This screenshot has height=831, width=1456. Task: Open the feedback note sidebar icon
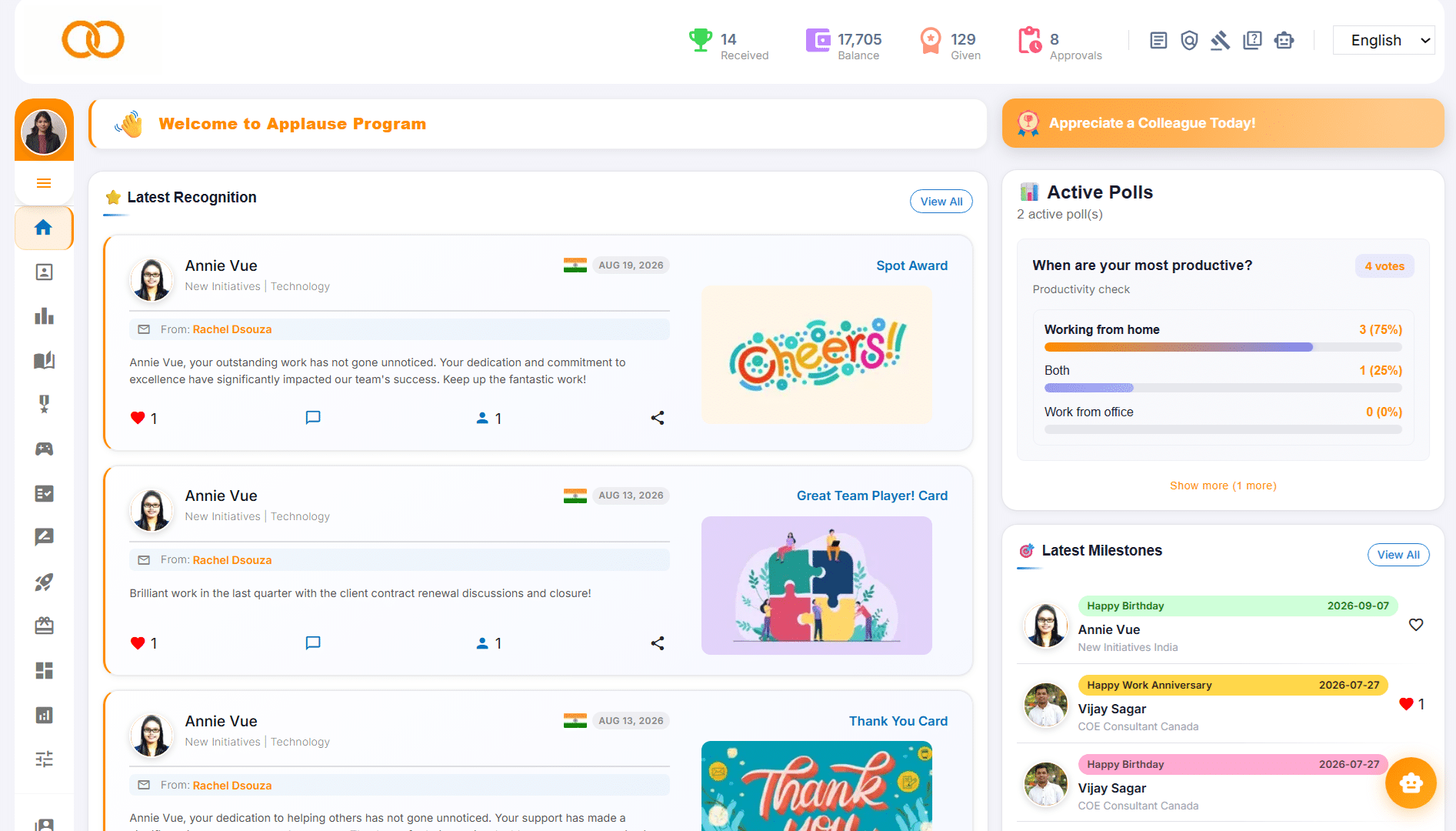click(44, 537)
